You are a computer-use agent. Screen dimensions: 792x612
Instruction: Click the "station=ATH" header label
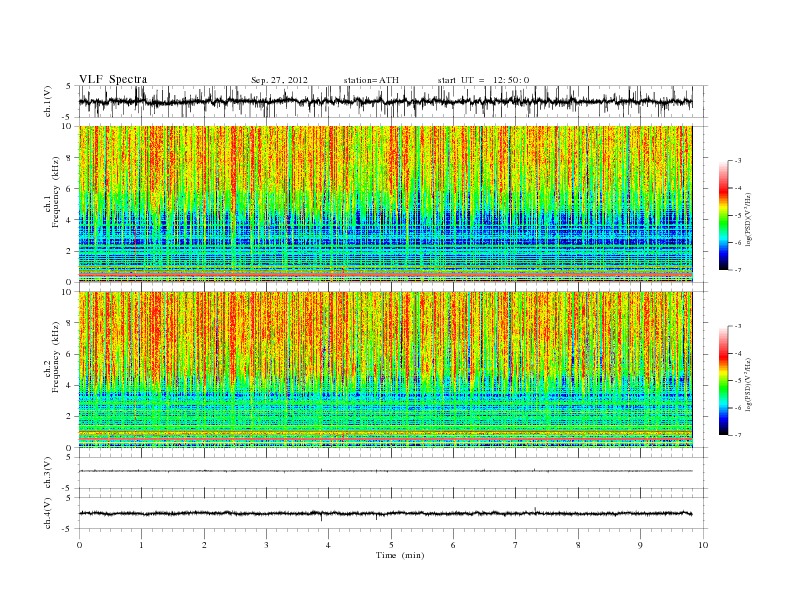click(371, 80)
